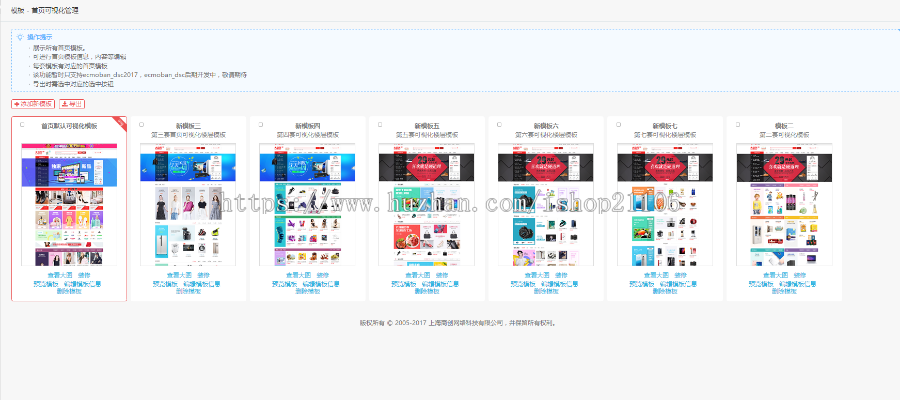Click 删除模板 under 模板二
This screenshot has height=400, width=900.
tap(784, 291)
